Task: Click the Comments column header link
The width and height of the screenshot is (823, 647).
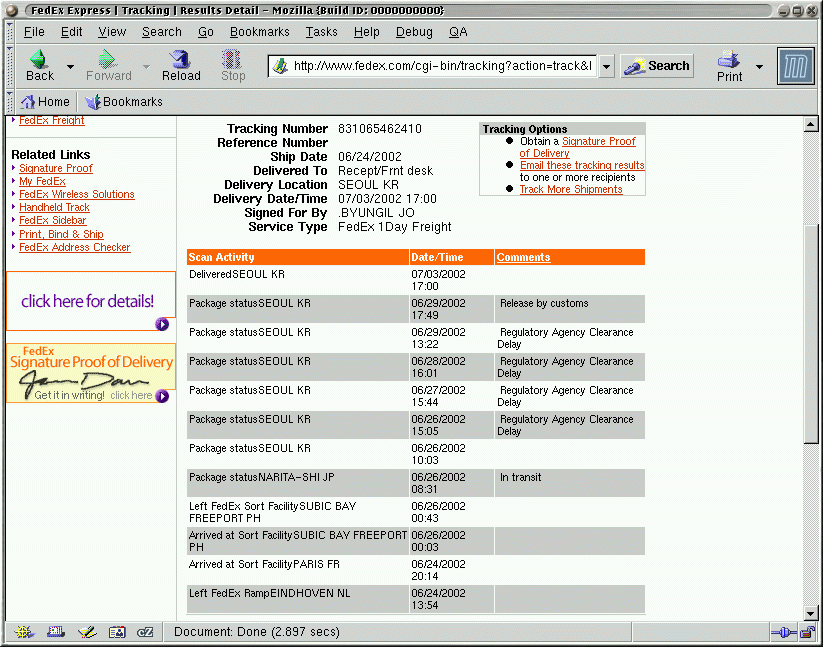Action: [523, 258]
